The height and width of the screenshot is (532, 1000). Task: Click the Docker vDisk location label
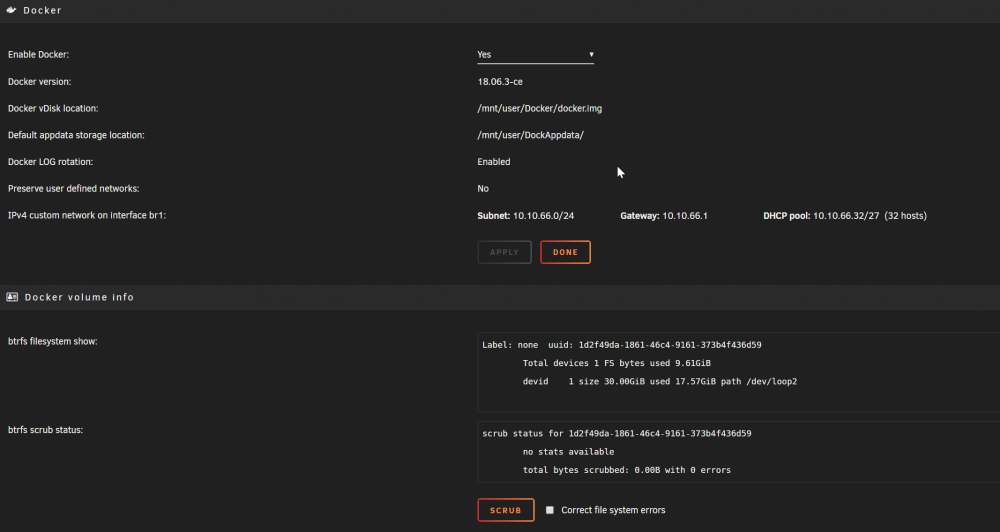53,108
